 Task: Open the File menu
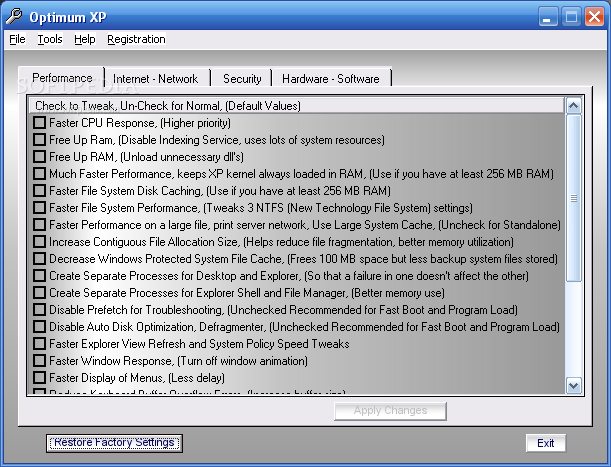point(17,39)
